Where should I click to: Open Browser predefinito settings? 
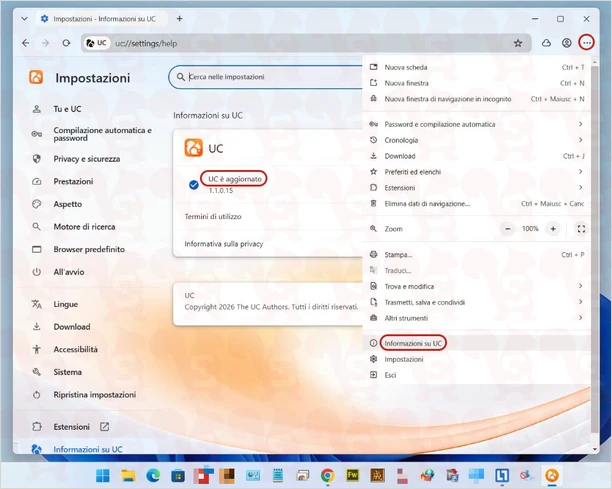tap(89, 249)
